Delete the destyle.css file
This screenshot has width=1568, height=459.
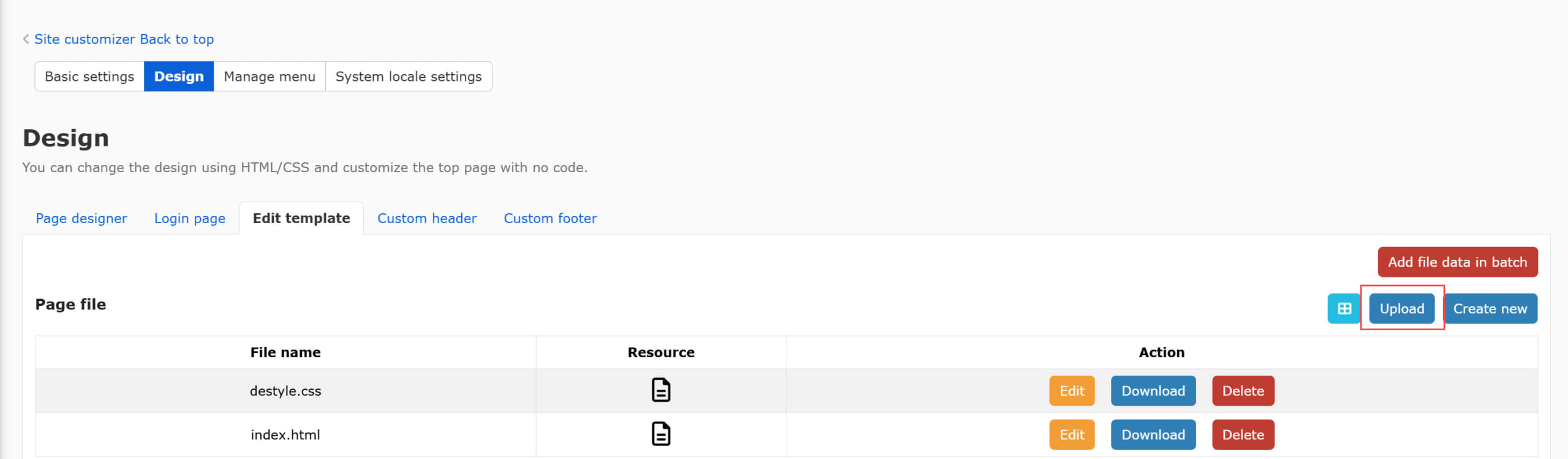[x=1243, y=391]
